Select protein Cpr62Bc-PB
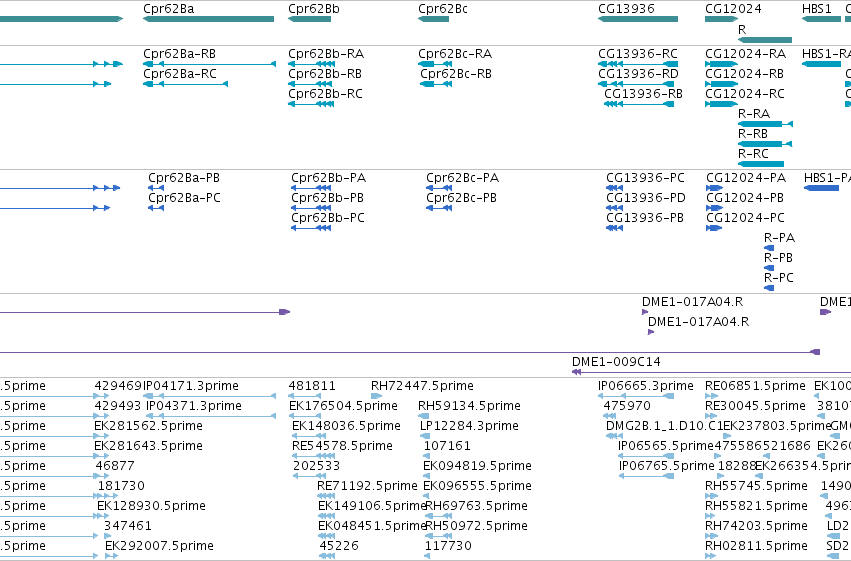851x561 pixels. [x=439, y=208]
